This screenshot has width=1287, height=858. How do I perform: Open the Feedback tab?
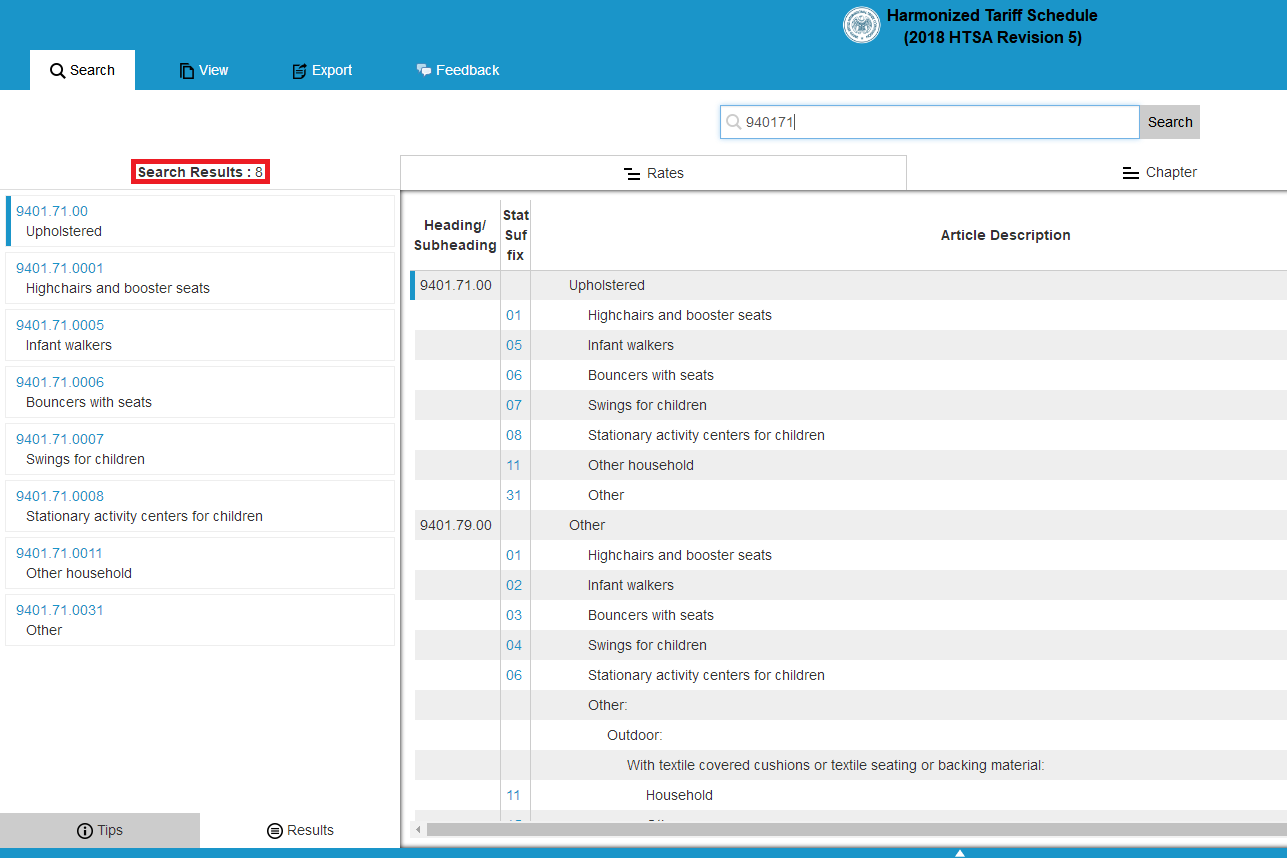click(x=458, y=70)
